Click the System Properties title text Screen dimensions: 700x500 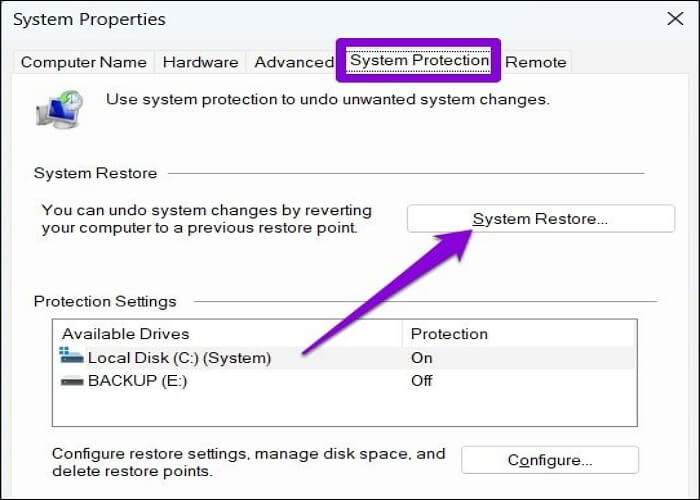[x=89, y=20]
